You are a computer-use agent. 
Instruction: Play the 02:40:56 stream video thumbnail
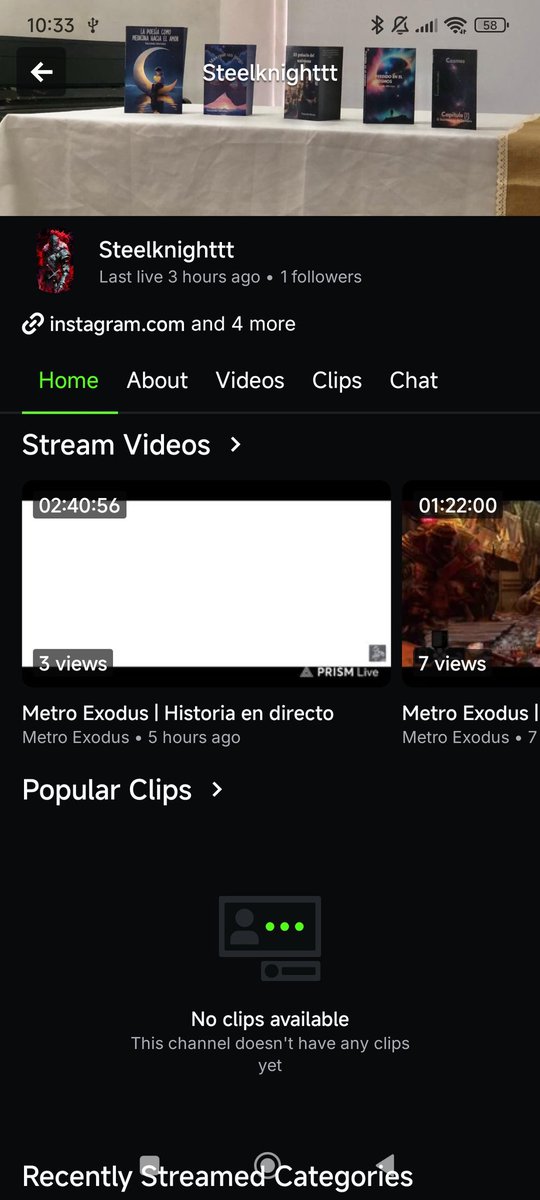[x=206, y=584]
